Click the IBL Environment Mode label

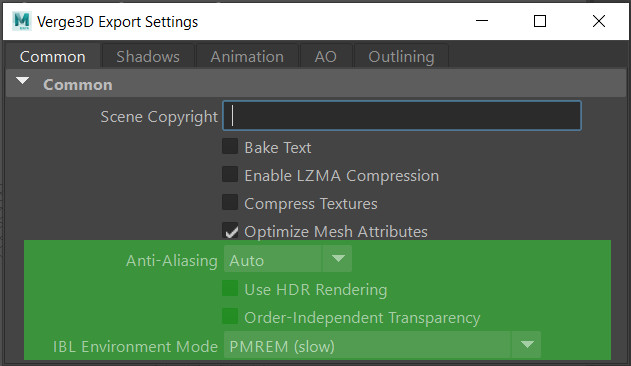coord(135,346)
